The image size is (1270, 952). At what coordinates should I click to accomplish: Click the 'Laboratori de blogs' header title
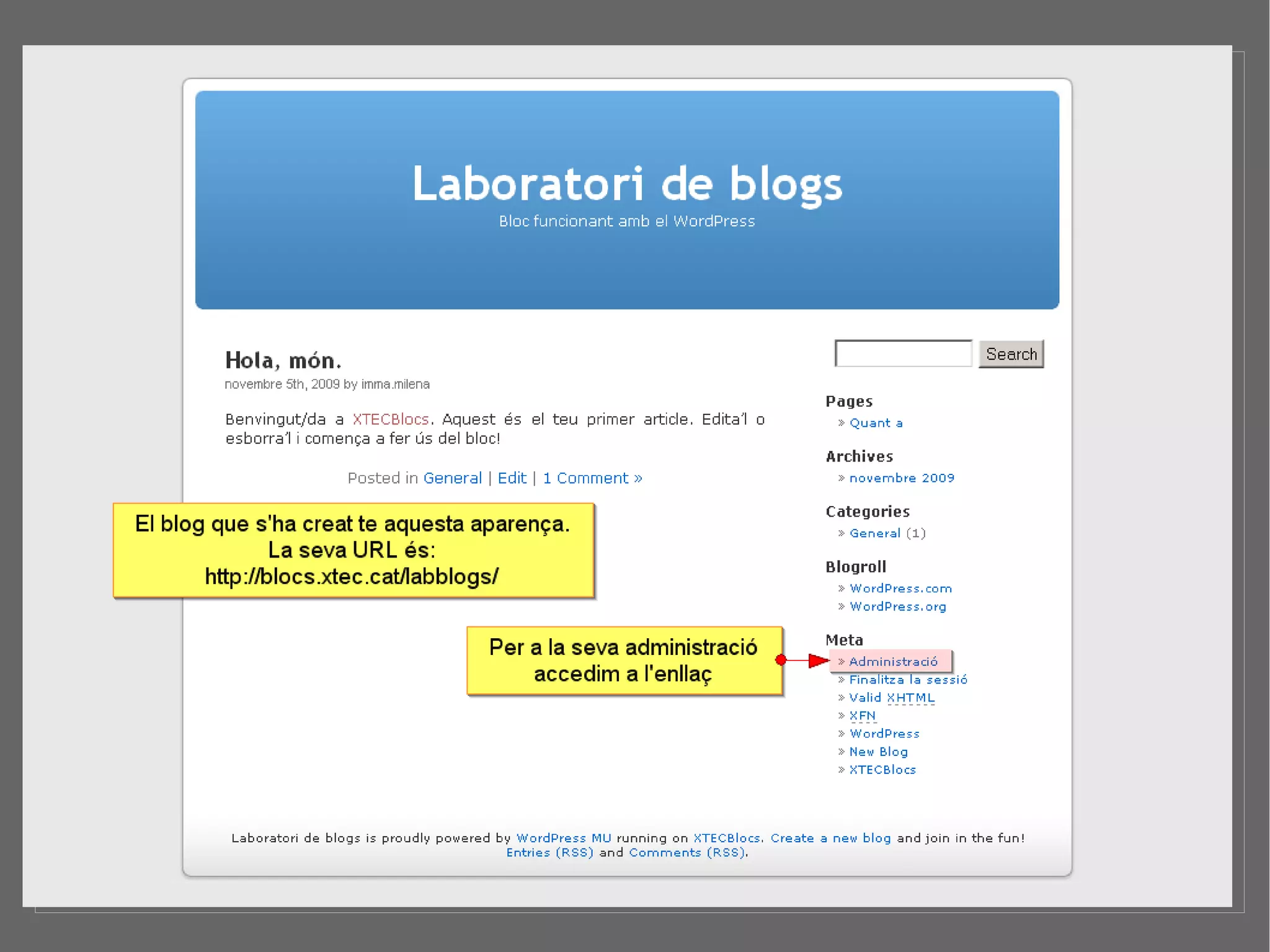[627, 184]
